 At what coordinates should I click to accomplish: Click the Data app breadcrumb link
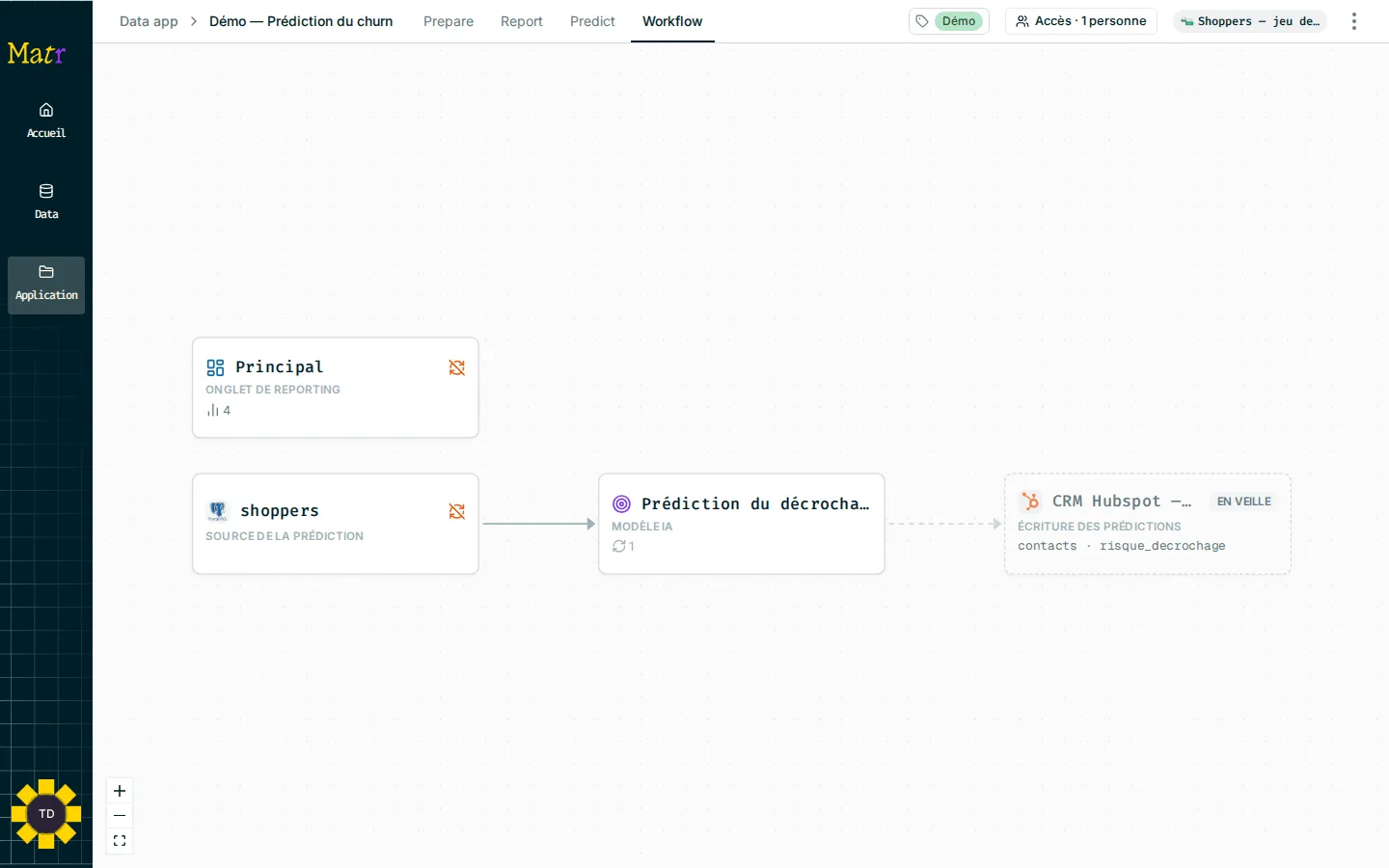coord(149,21)
